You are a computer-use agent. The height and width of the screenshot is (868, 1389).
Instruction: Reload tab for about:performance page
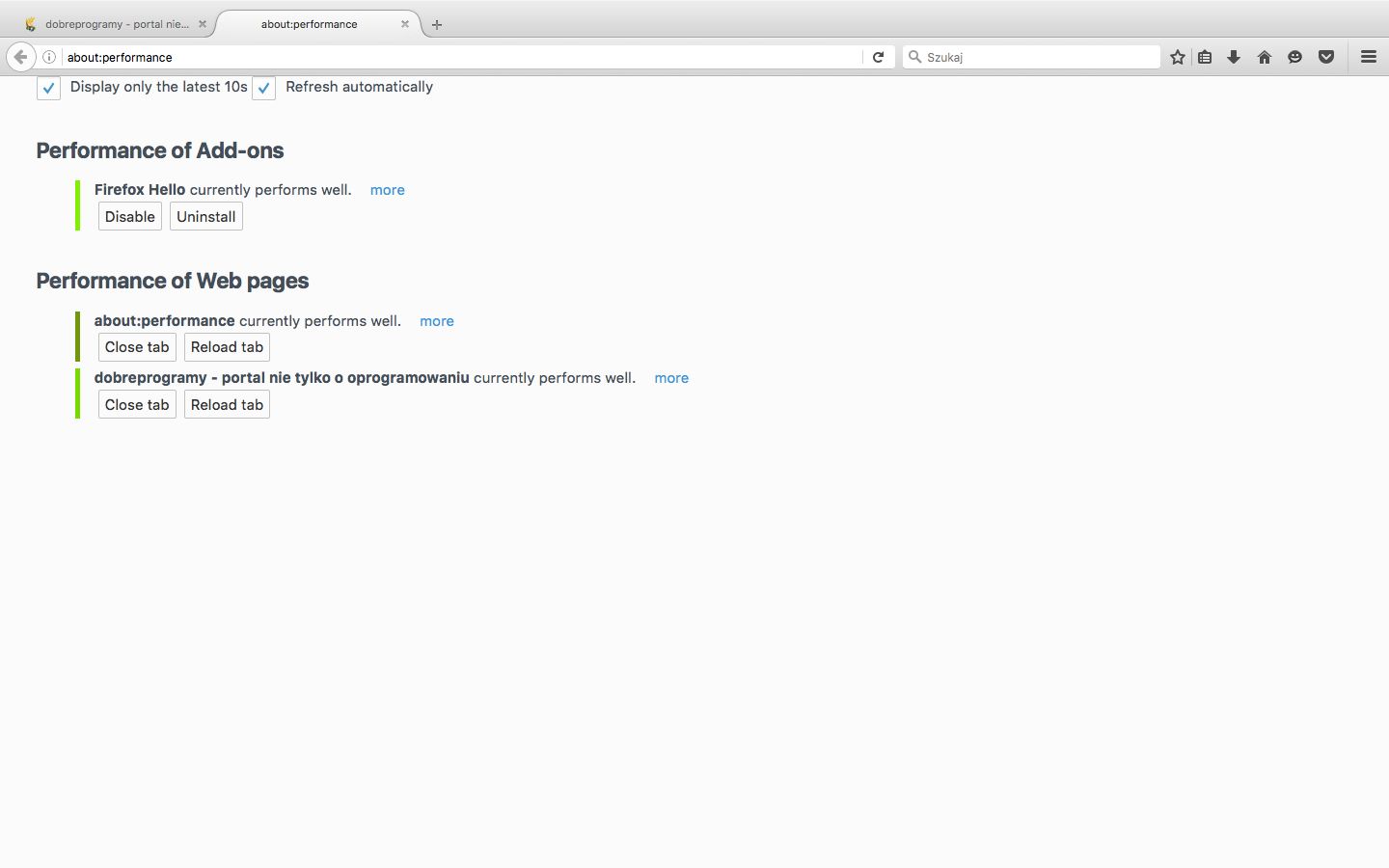pyautogui.click(x=227, y=347)
